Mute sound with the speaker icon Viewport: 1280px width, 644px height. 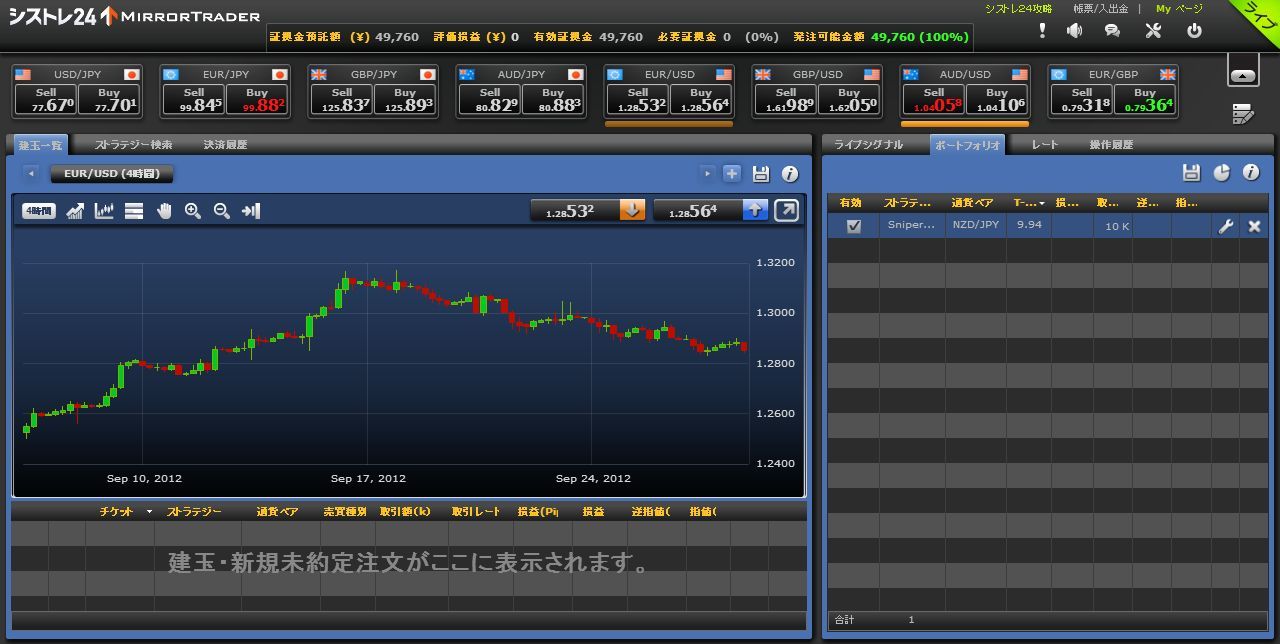[x=1074, y=31]
